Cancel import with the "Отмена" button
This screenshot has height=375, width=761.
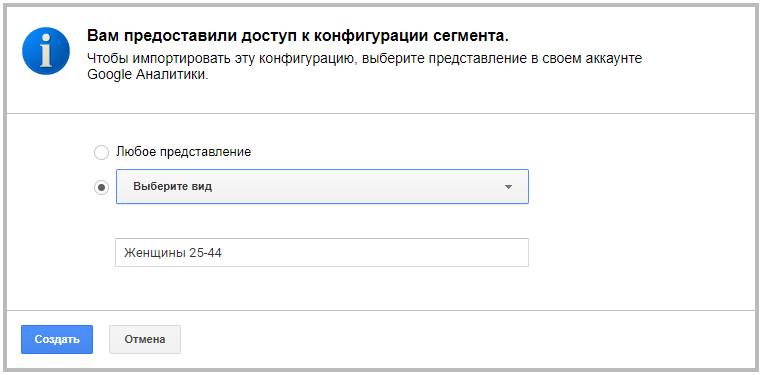[145, 339]
